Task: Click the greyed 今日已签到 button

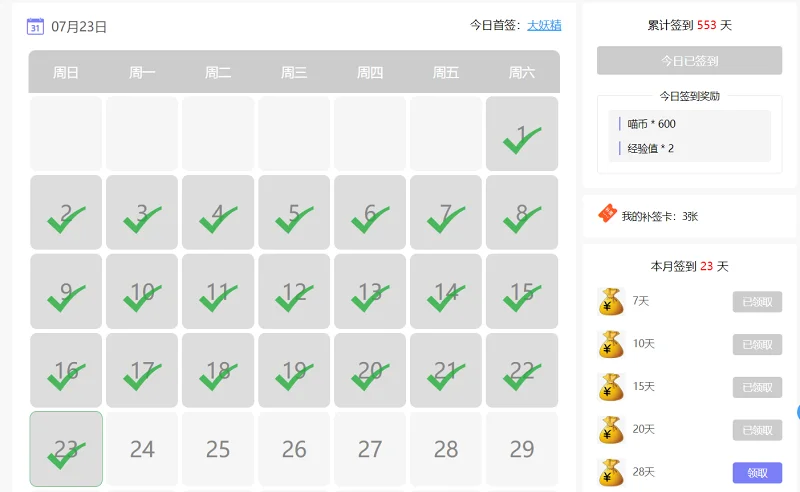Action: (x=689, y=61)
